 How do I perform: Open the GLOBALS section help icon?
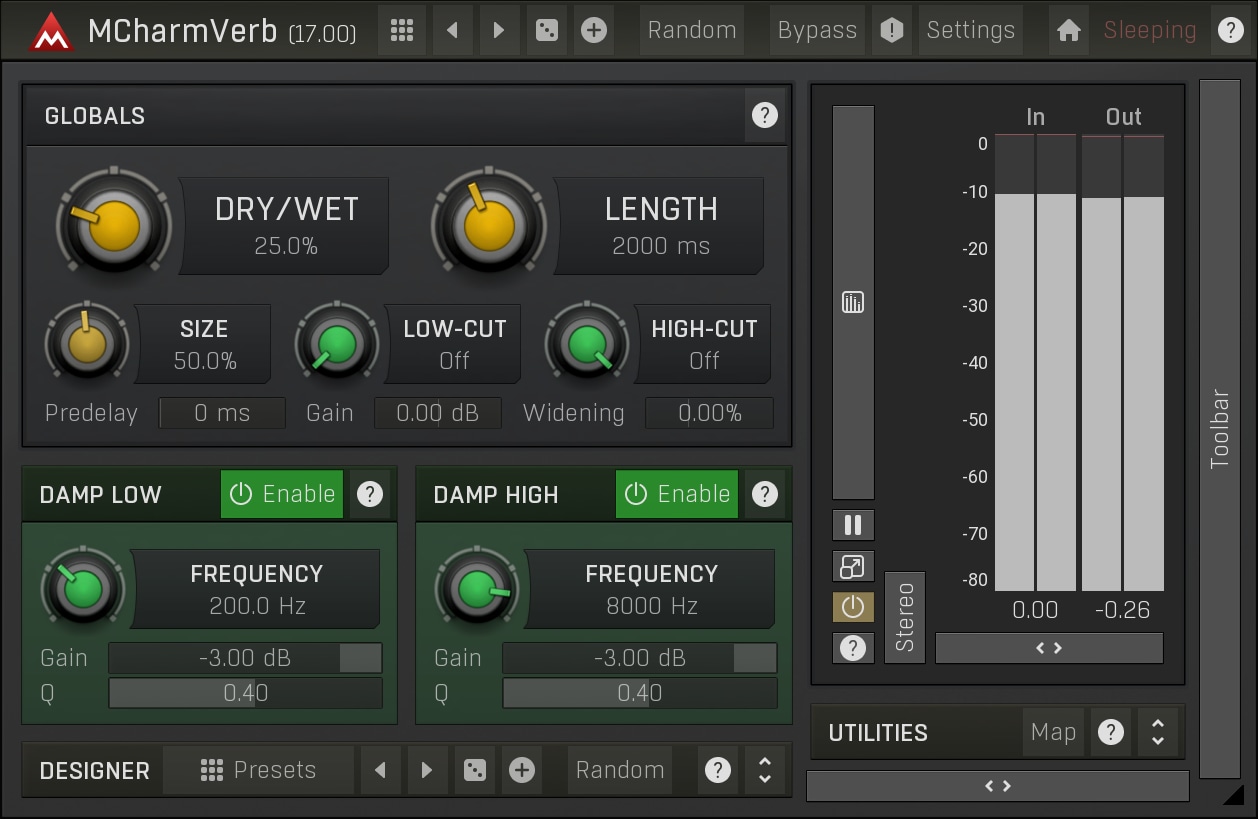764,116
